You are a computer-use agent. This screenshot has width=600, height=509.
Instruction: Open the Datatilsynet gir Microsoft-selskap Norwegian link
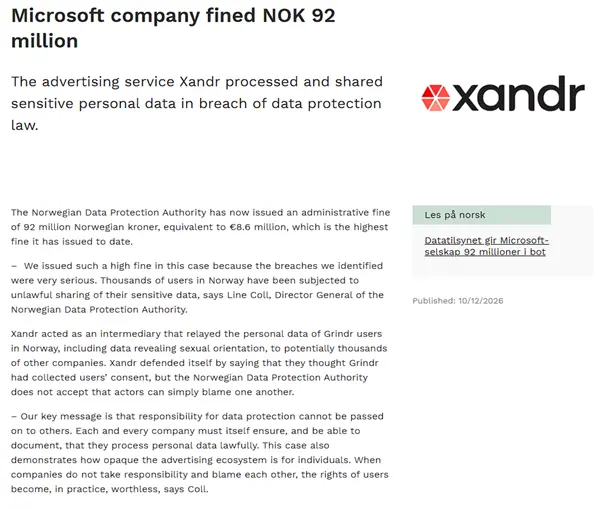486,246
